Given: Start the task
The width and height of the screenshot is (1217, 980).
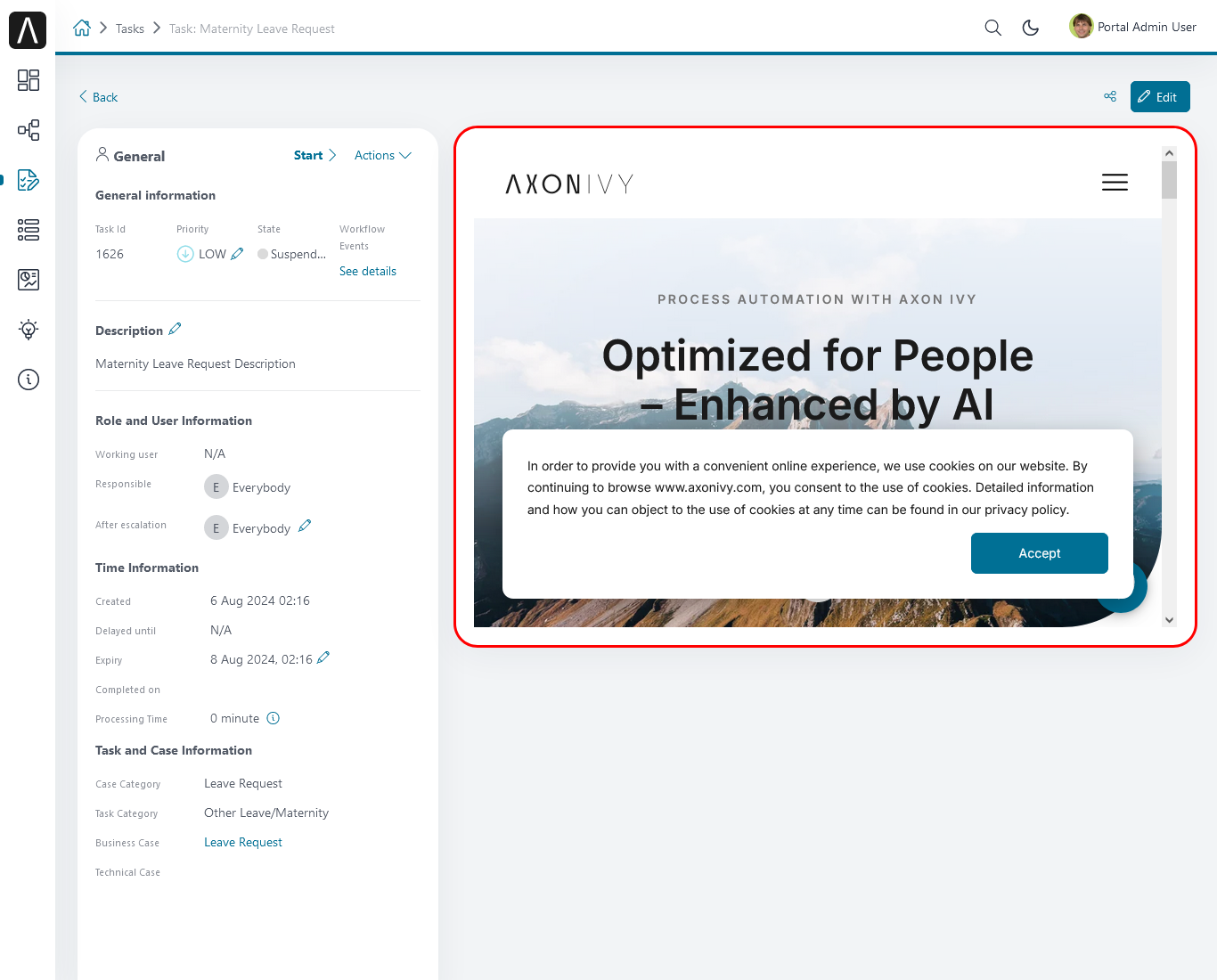Looking at the screenshot, I should (314, 155).
